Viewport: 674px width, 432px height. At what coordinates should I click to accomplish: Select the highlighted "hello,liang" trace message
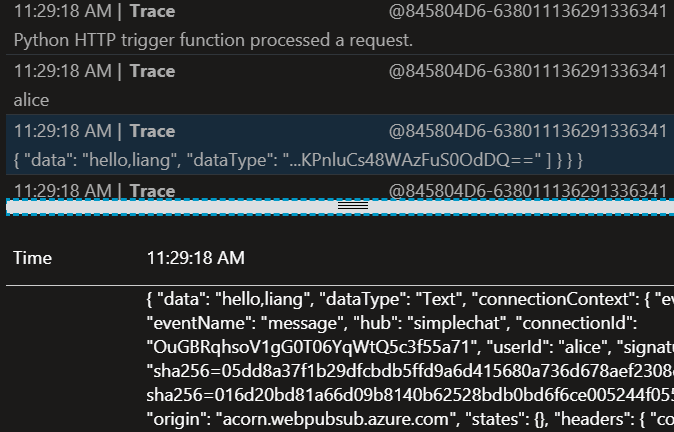pyautogui.click(x=340, y=144)
